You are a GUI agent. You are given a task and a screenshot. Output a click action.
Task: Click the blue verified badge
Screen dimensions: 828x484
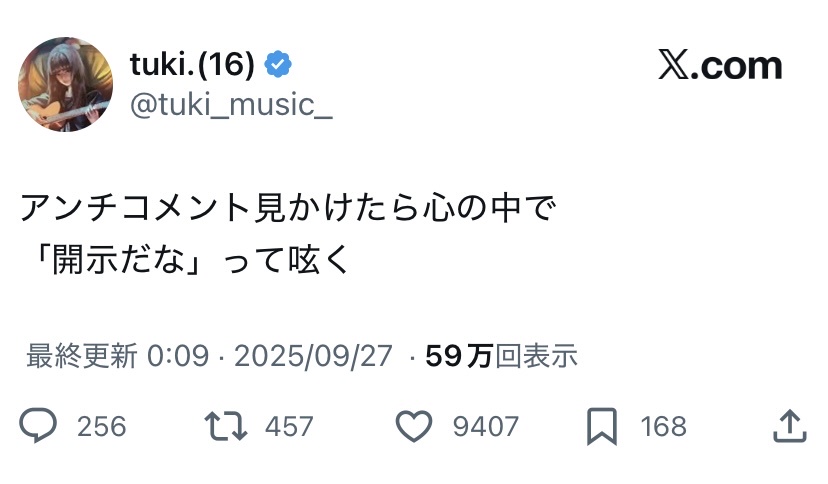coord(278,65)
